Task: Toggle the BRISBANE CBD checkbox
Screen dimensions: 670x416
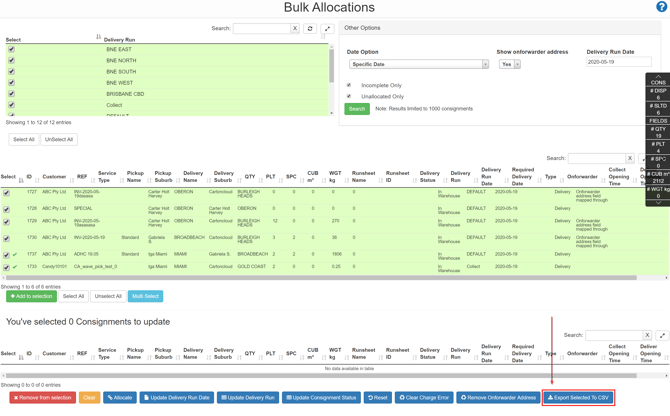Action: [x=12, y=94]
